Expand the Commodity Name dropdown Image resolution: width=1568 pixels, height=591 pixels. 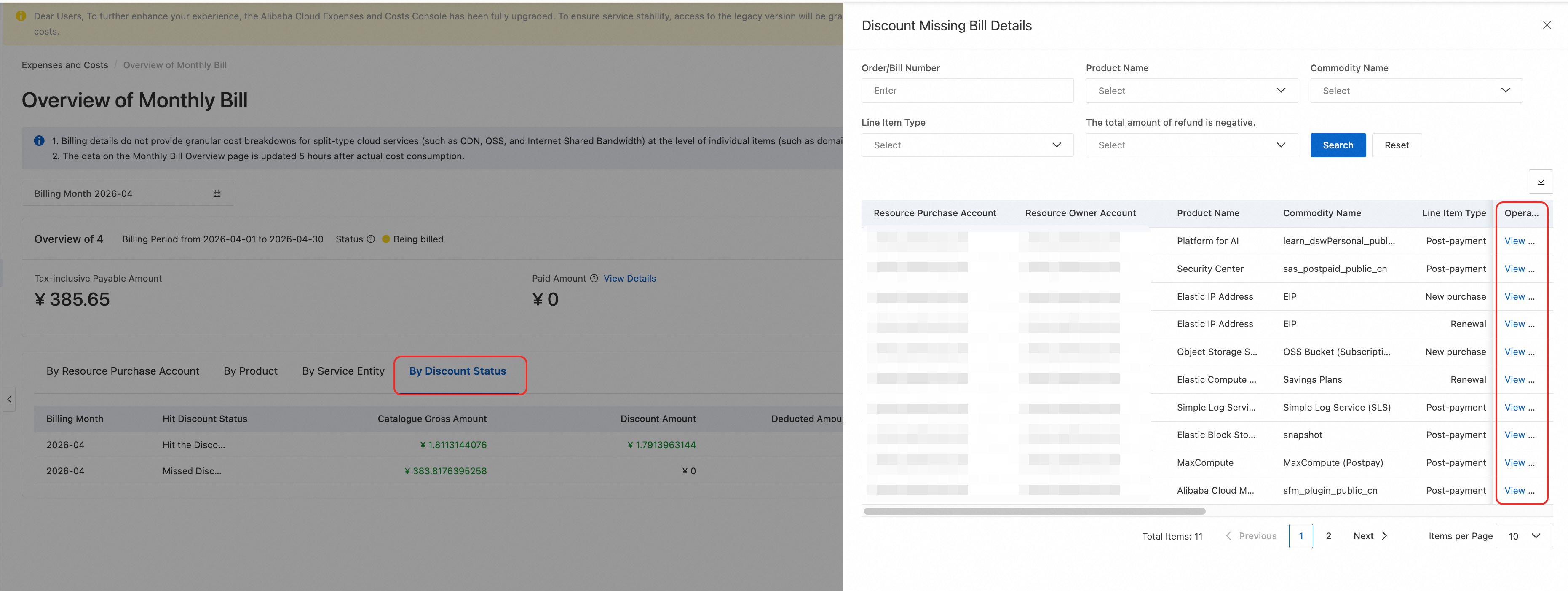pyautogui.click(x=1416, y=91)
